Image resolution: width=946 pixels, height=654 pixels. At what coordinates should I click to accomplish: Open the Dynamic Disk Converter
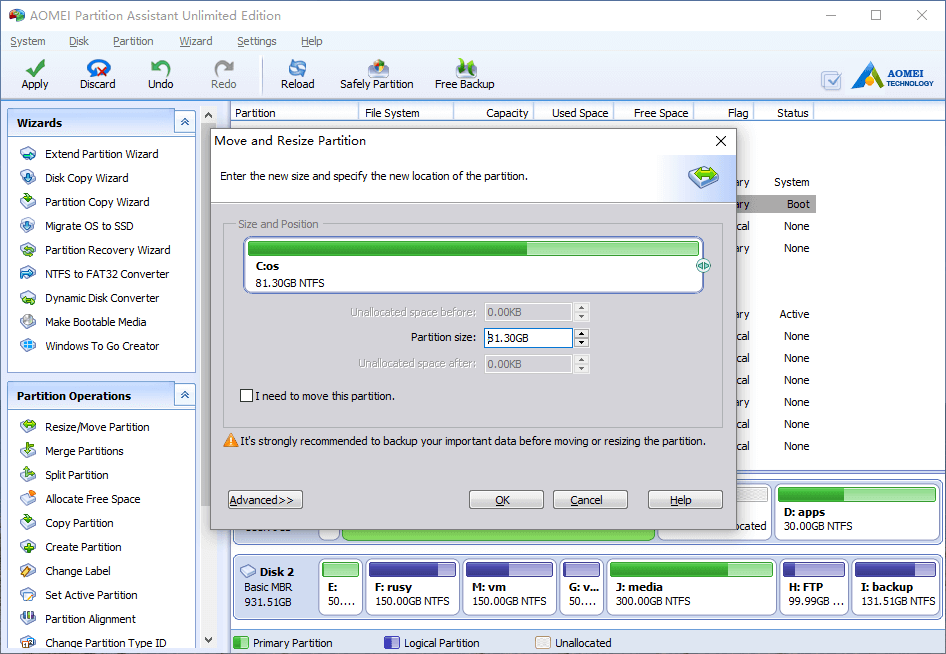(x=102, y=298)
